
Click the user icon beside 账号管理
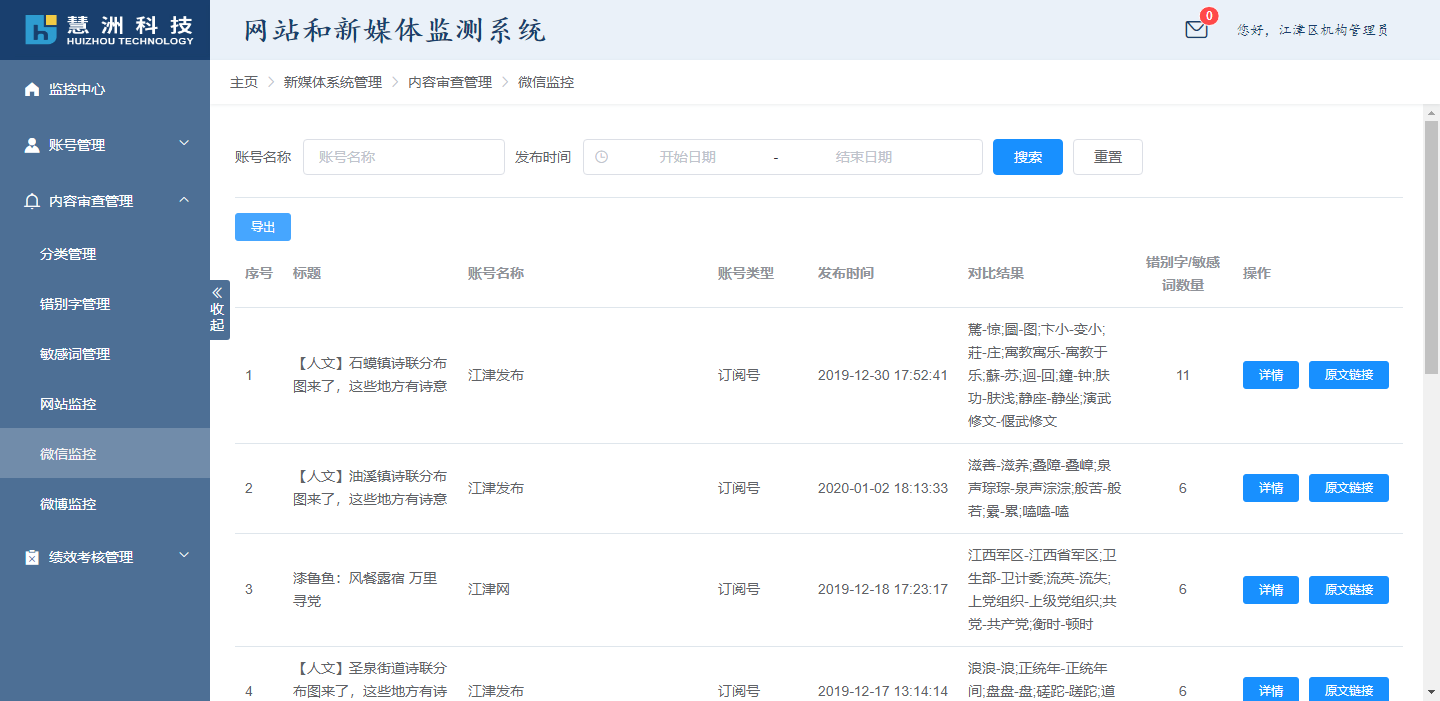point(32,146)
